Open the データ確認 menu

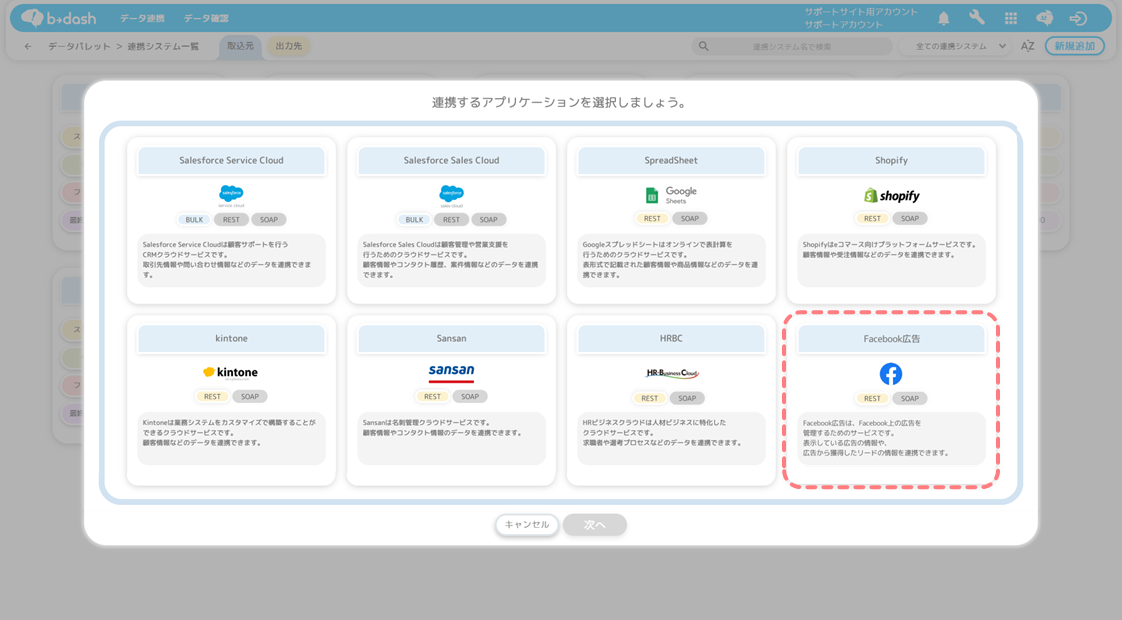pos(206,18)
